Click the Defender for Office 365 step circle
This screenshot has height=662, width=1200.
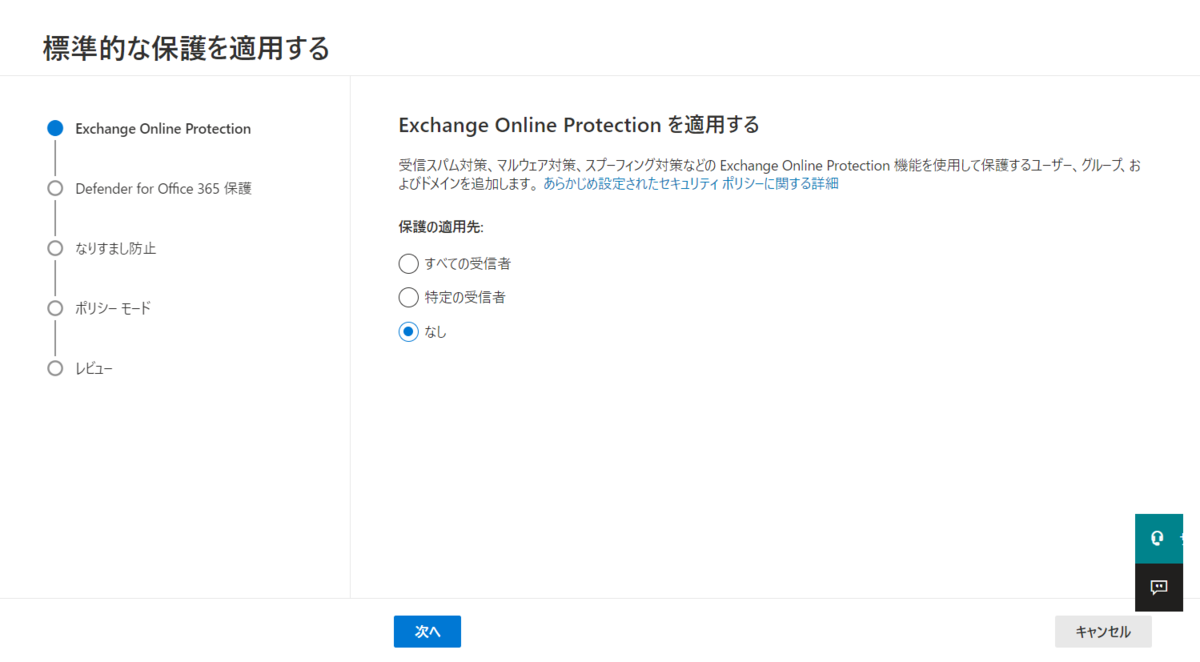tap(55, 188)
